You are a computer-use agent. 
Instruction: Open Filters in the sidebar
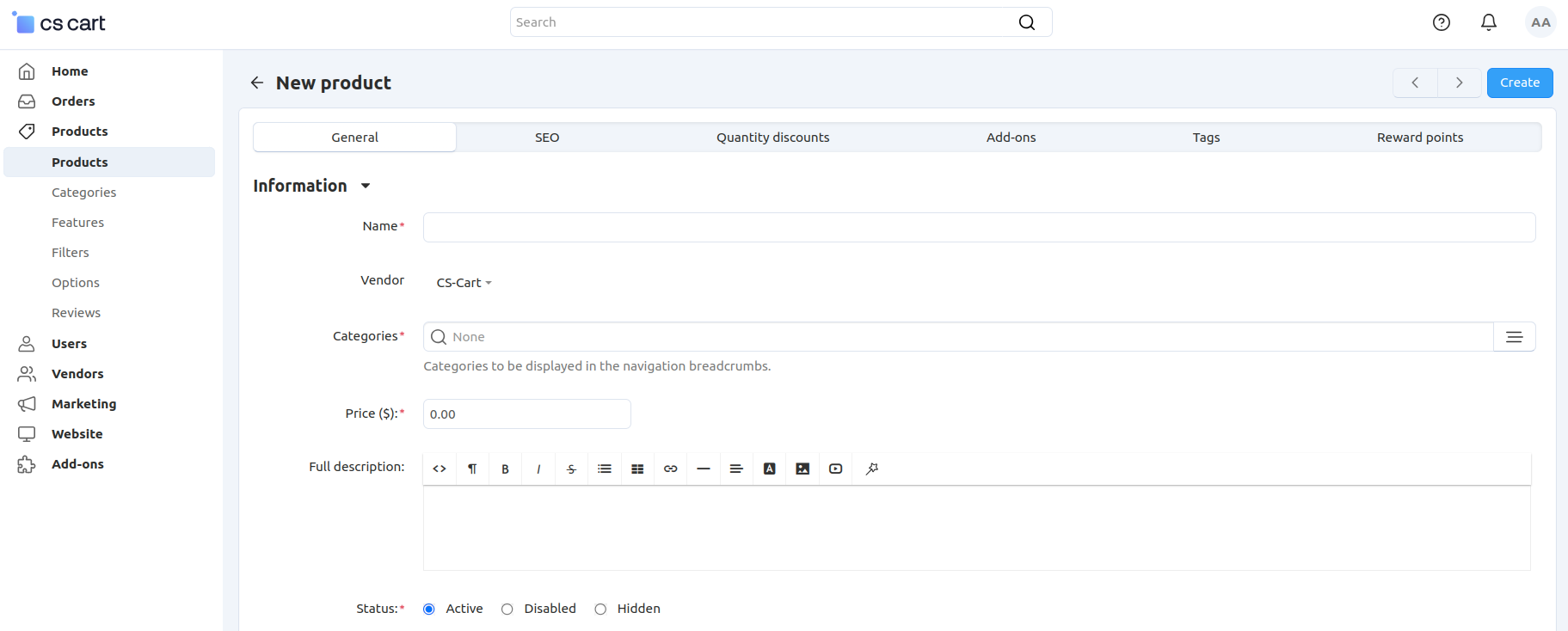pos(71,253)
